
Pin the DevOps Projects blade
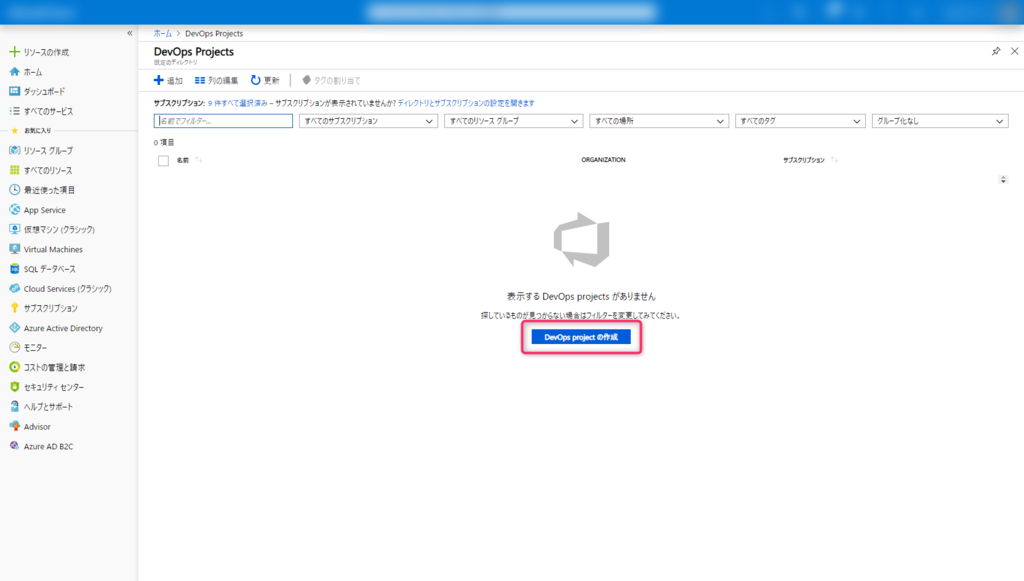click(996, 51)
